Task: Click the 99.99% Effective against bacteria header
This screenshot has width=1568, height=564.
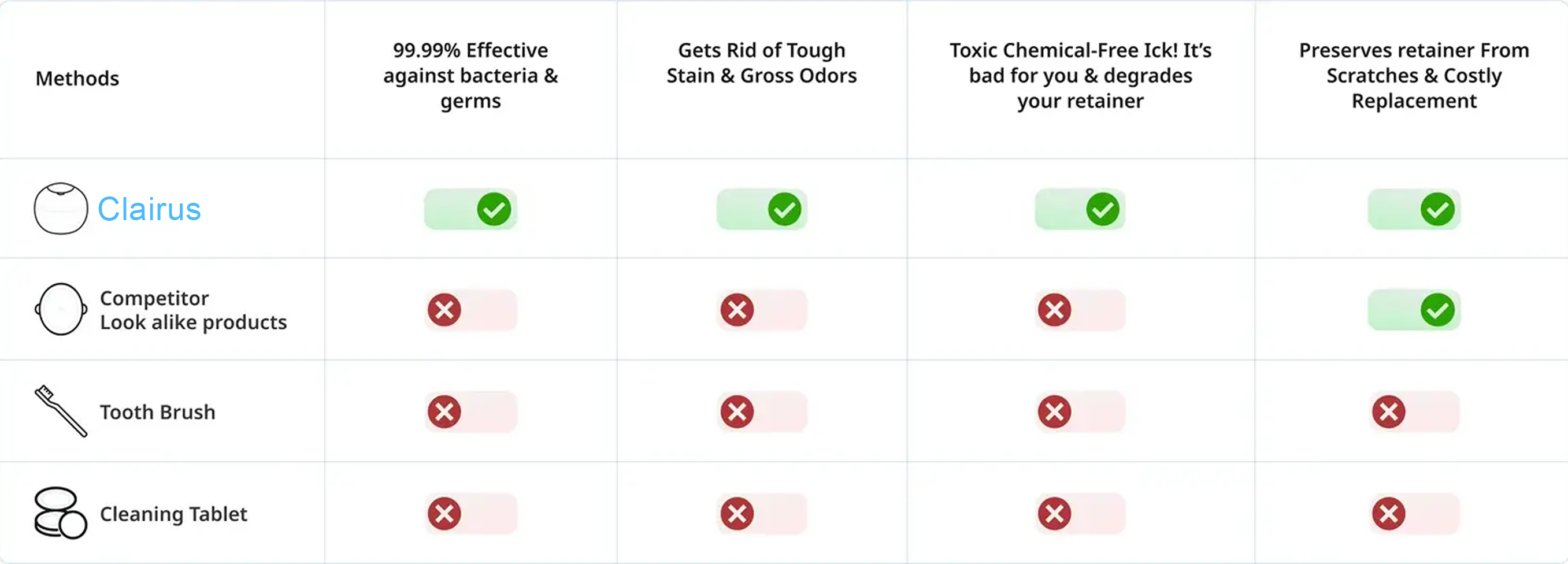Action: 470,76
